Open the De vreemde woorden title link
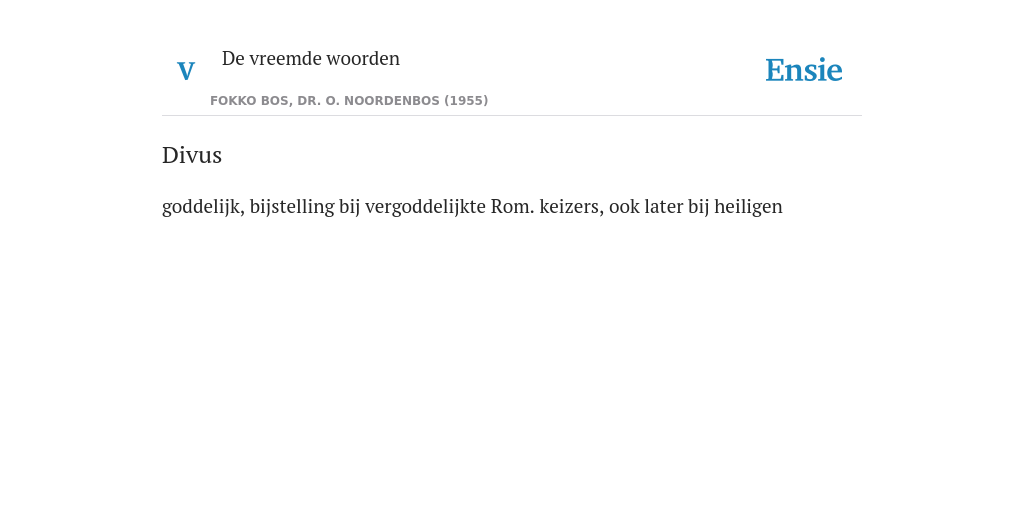The image size is (1024, 512). point(311,58)
